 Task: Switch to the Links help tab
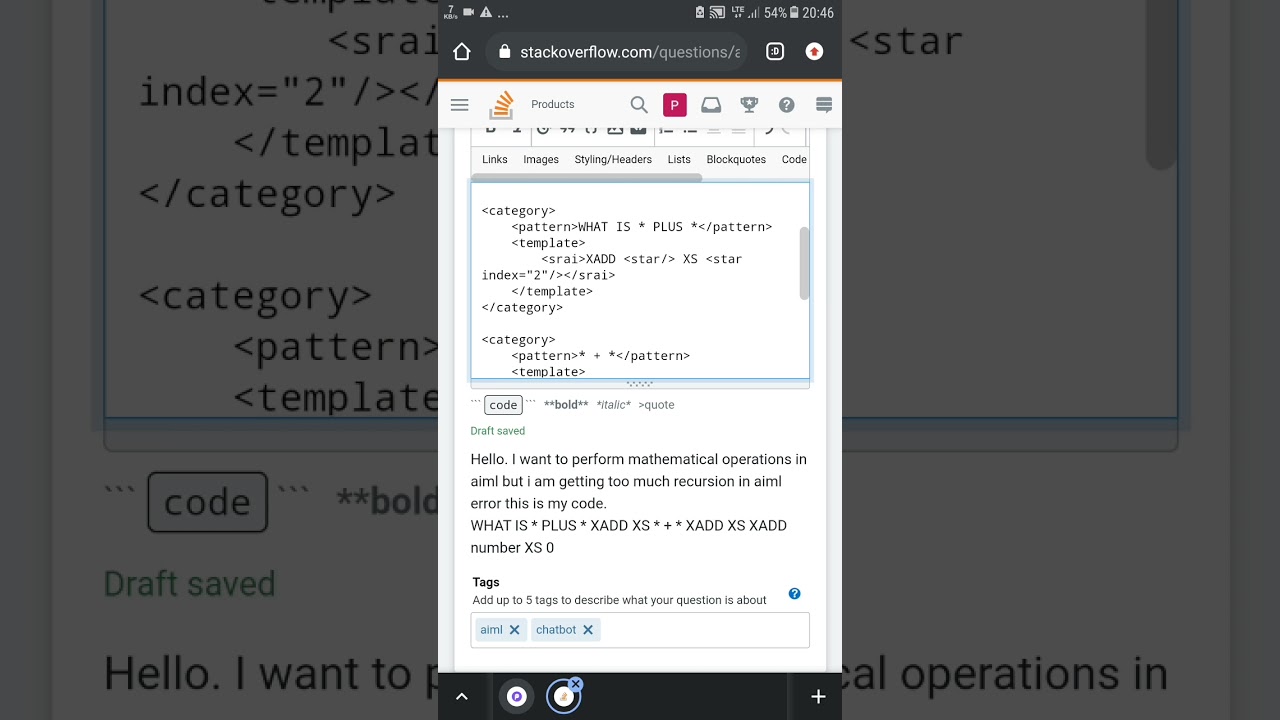(x=495, y=159)
